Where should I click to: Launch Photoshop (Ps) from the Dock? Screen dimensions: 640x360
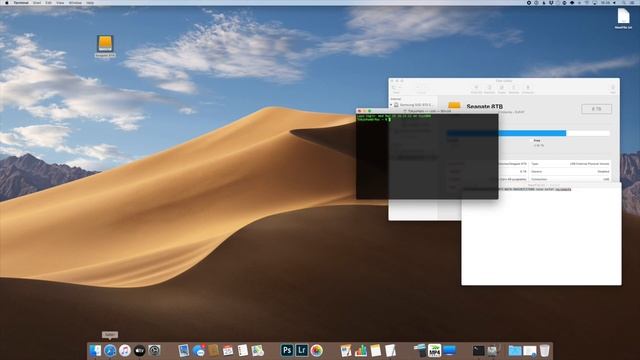tap(287, 350)
